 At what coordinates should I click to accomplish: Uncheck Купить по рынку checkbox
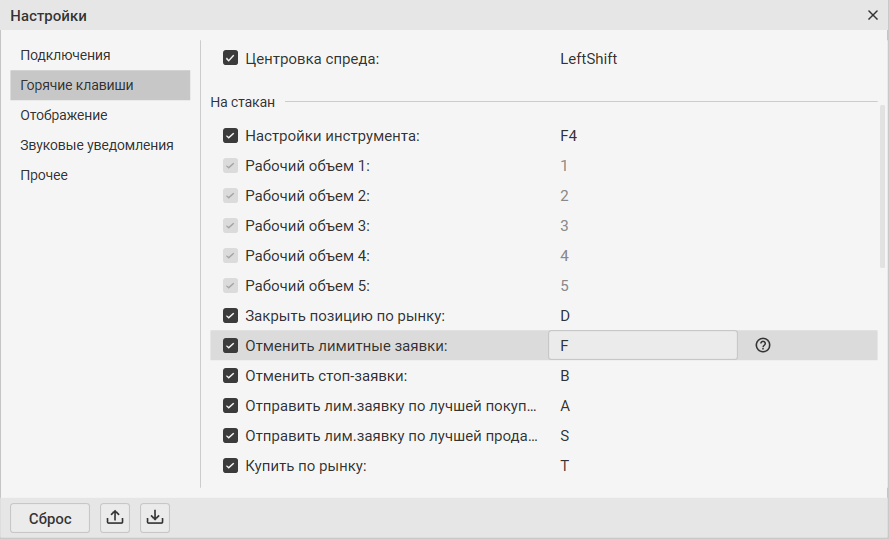tap(230, 465)
